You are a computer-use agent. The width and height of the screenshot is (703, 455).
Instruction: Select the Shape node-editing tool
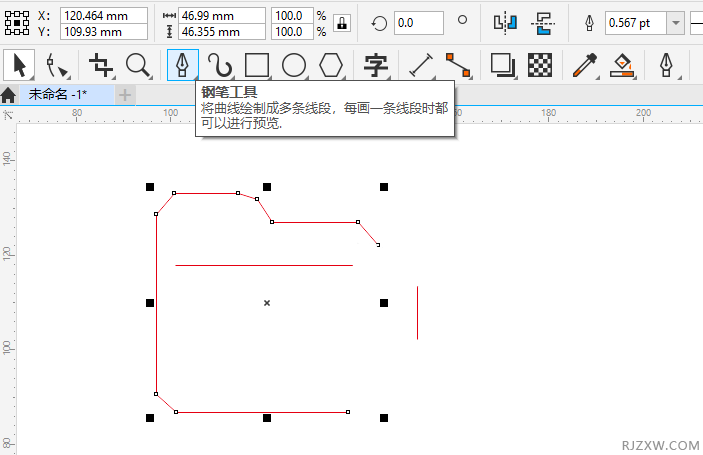click(x=57, y=65)
